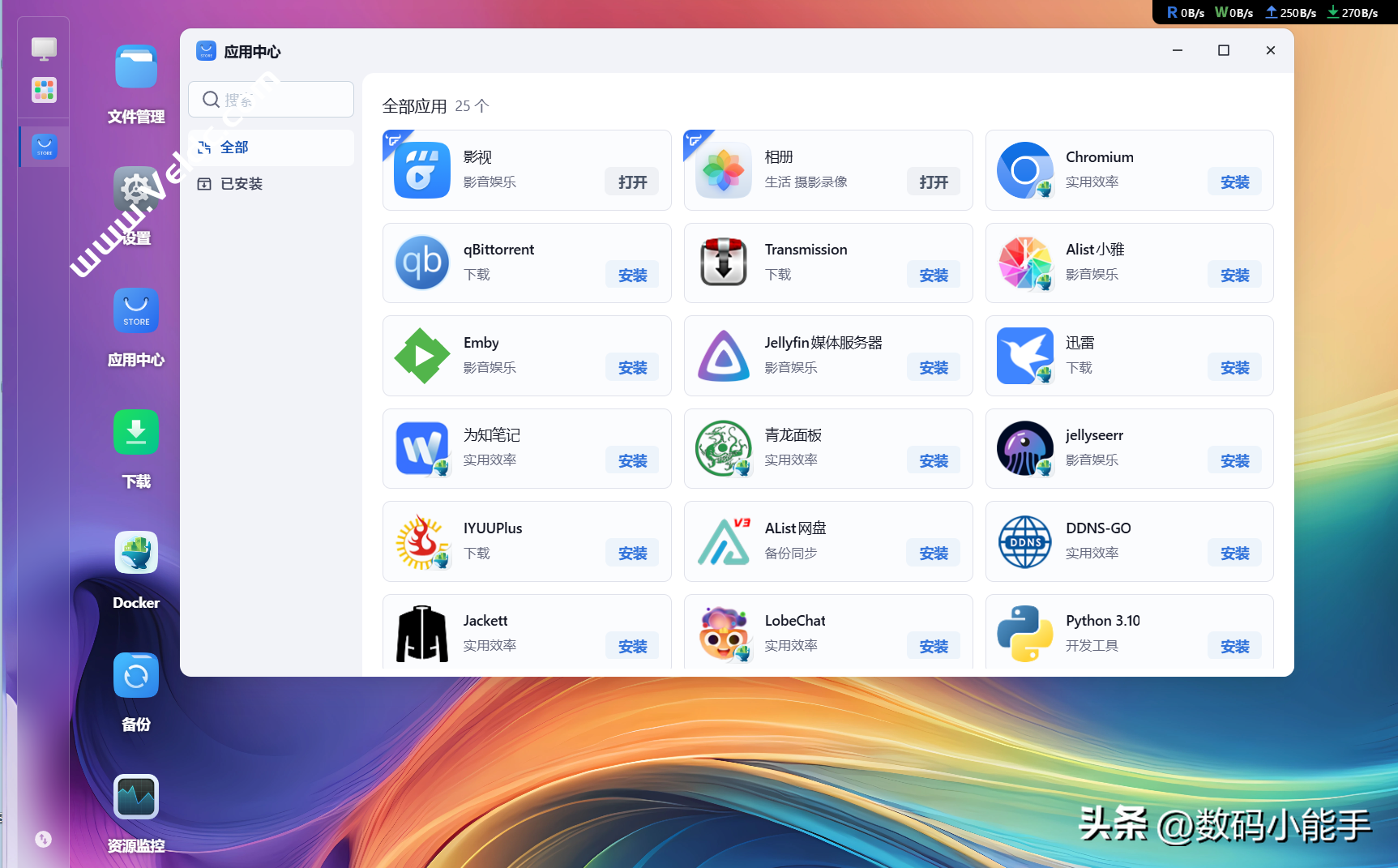Install Python 3.10 with the 安装 button
The image size is (1398, 868).
pos(1235,647)
